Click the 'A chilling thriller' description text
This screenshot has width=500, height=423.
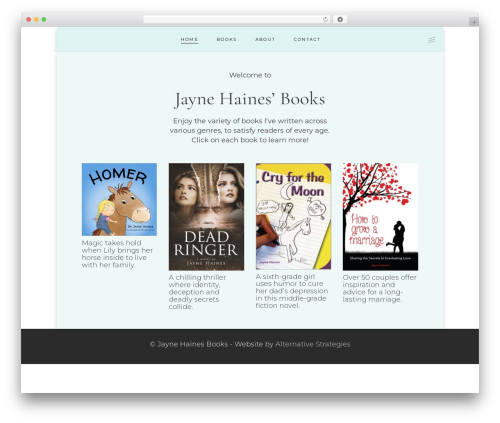click(x=197, y=292)
